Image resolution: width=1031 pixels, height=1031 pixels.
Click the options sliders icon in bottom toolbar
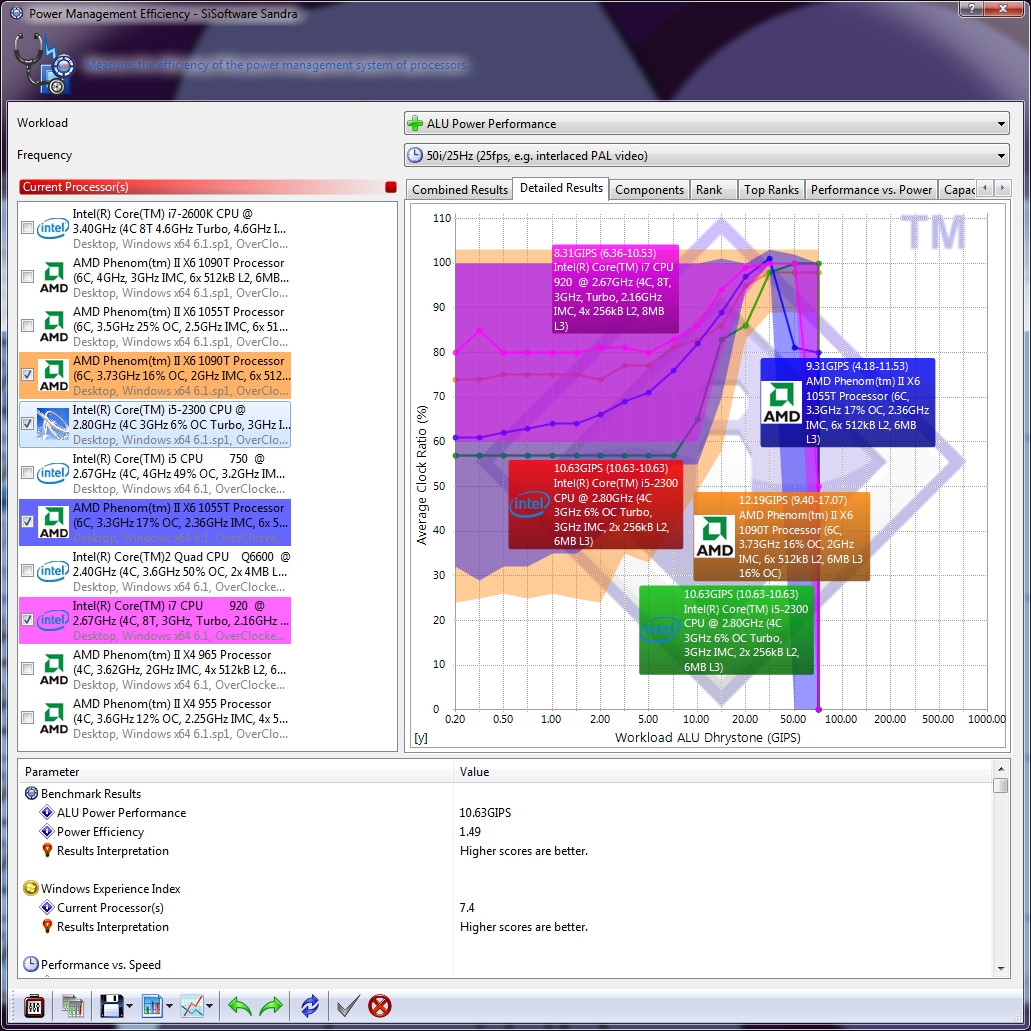click(x=34, y=1005)
